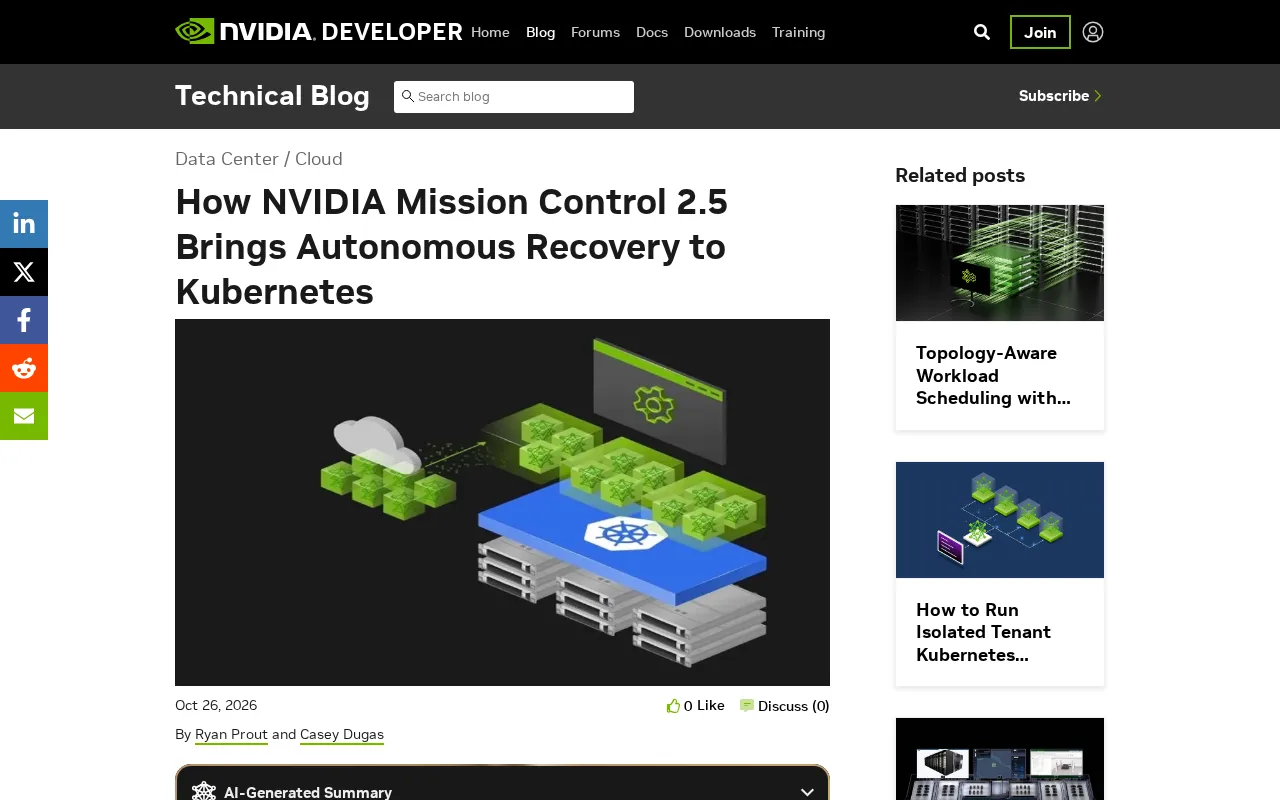Share the article on Reddit
Screen dimensions: 1280x800
24,368
